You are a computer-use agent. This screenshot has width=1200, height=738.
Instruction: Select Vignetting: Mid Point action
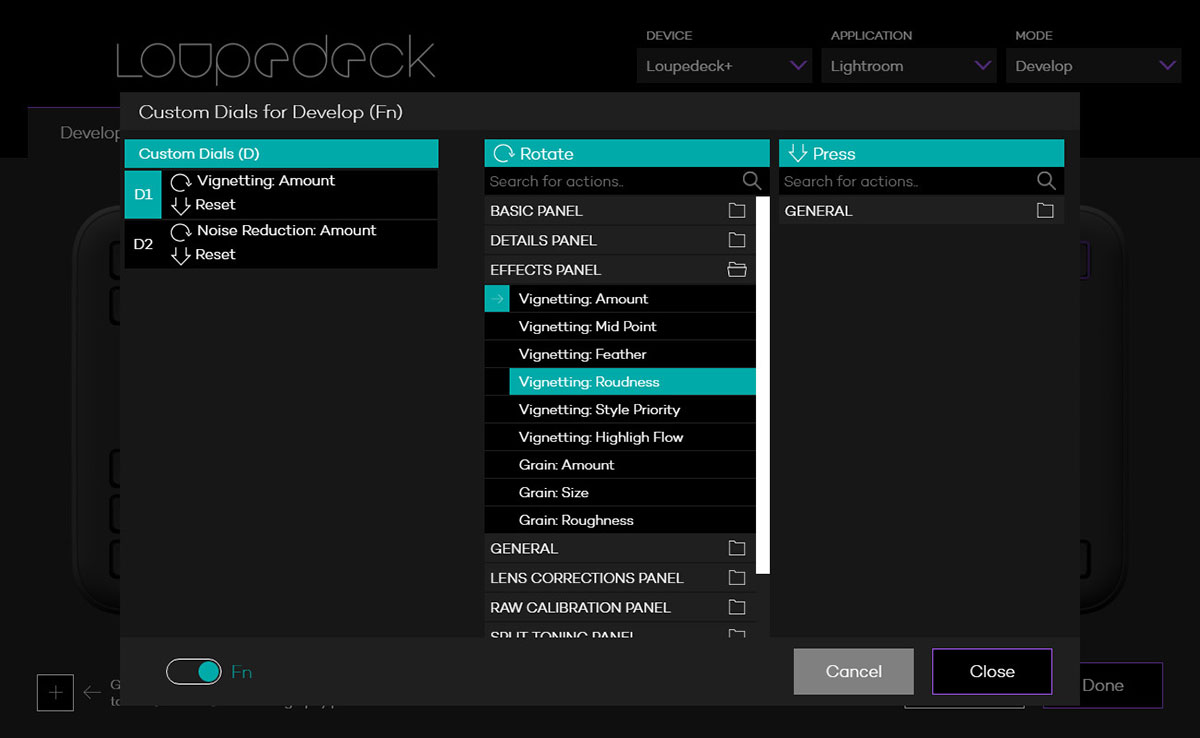(x=632, y=327)
